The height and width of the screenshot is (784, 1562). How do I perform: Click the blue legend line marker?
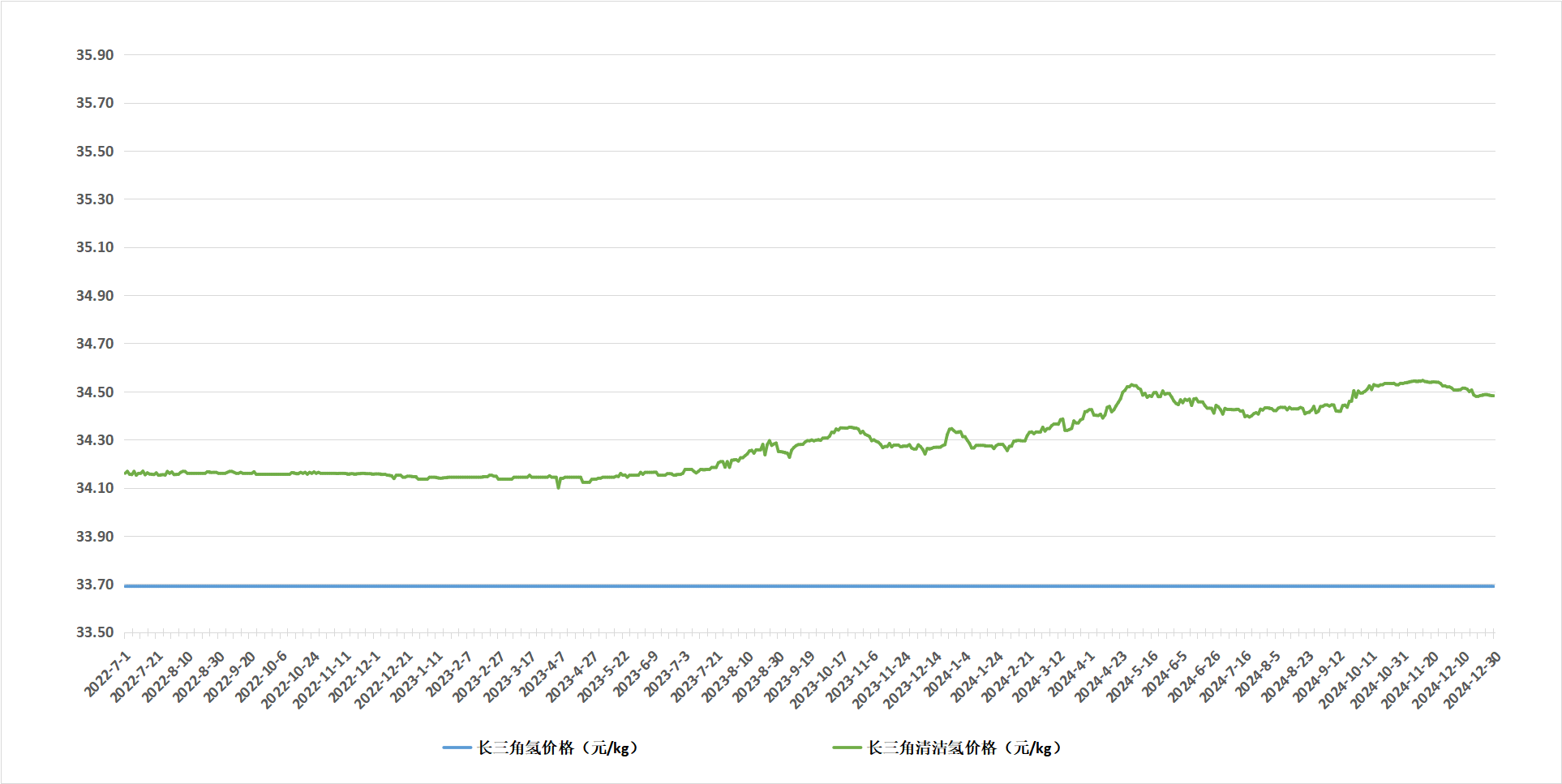click(457, 748)
